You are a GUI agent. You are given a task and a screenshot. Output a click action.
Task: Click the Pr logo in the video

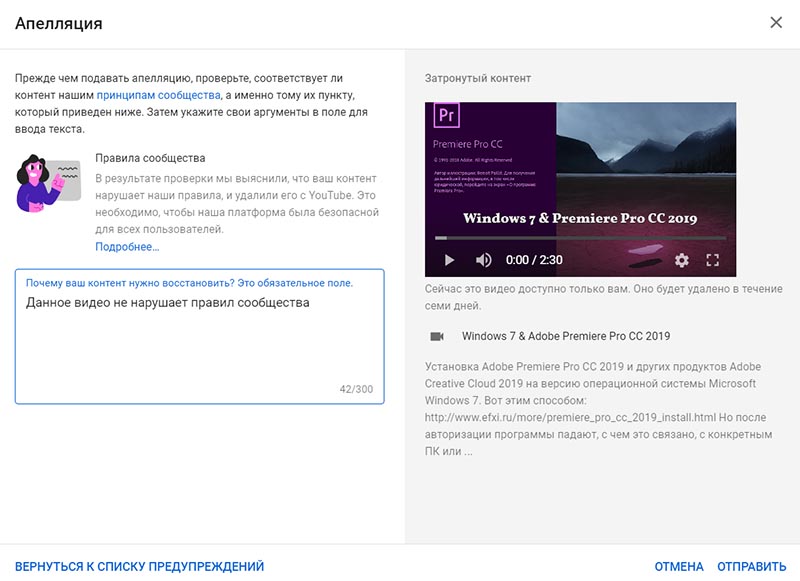pyautogui.click(x=446, y=115)
